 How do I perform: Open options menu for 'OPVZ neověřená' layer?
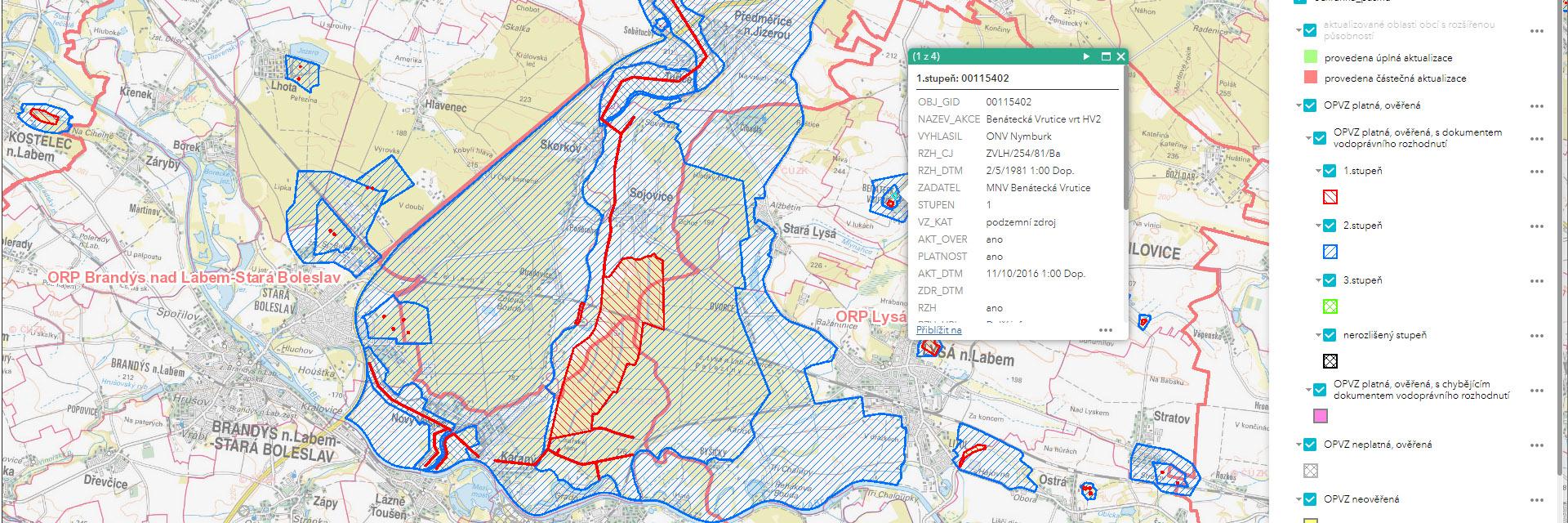[1537, 500]
